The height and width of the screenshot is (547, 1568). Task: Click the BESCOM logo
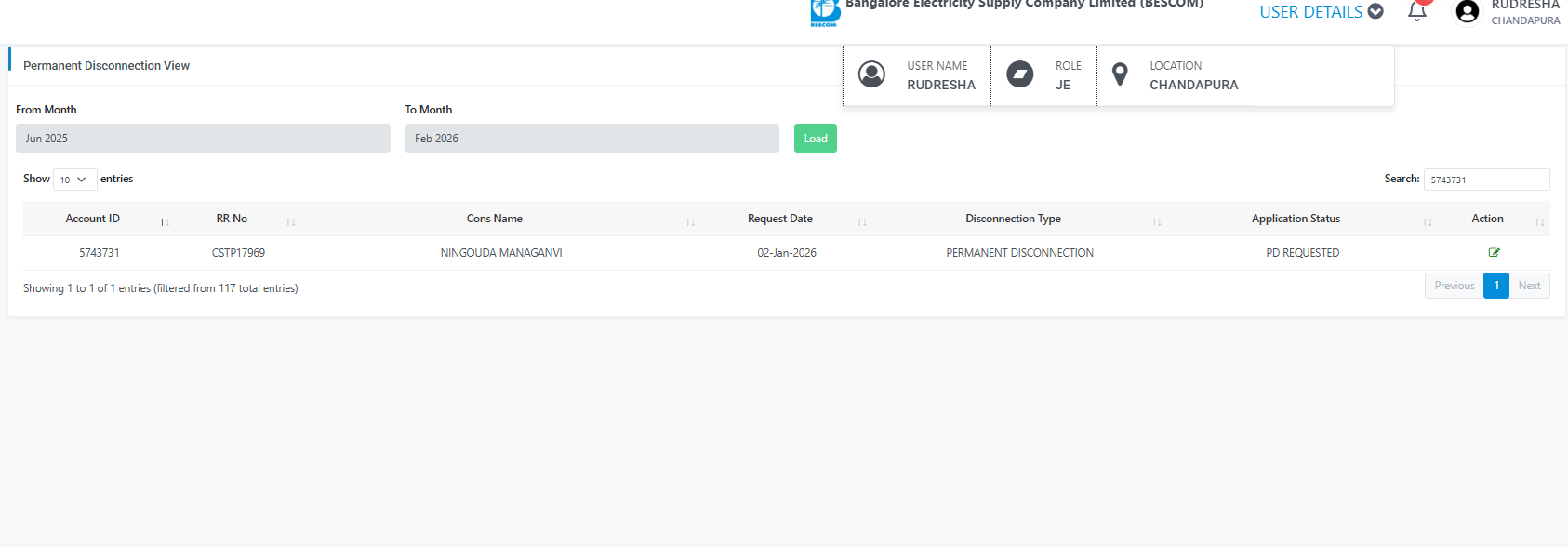coord(825,12)
